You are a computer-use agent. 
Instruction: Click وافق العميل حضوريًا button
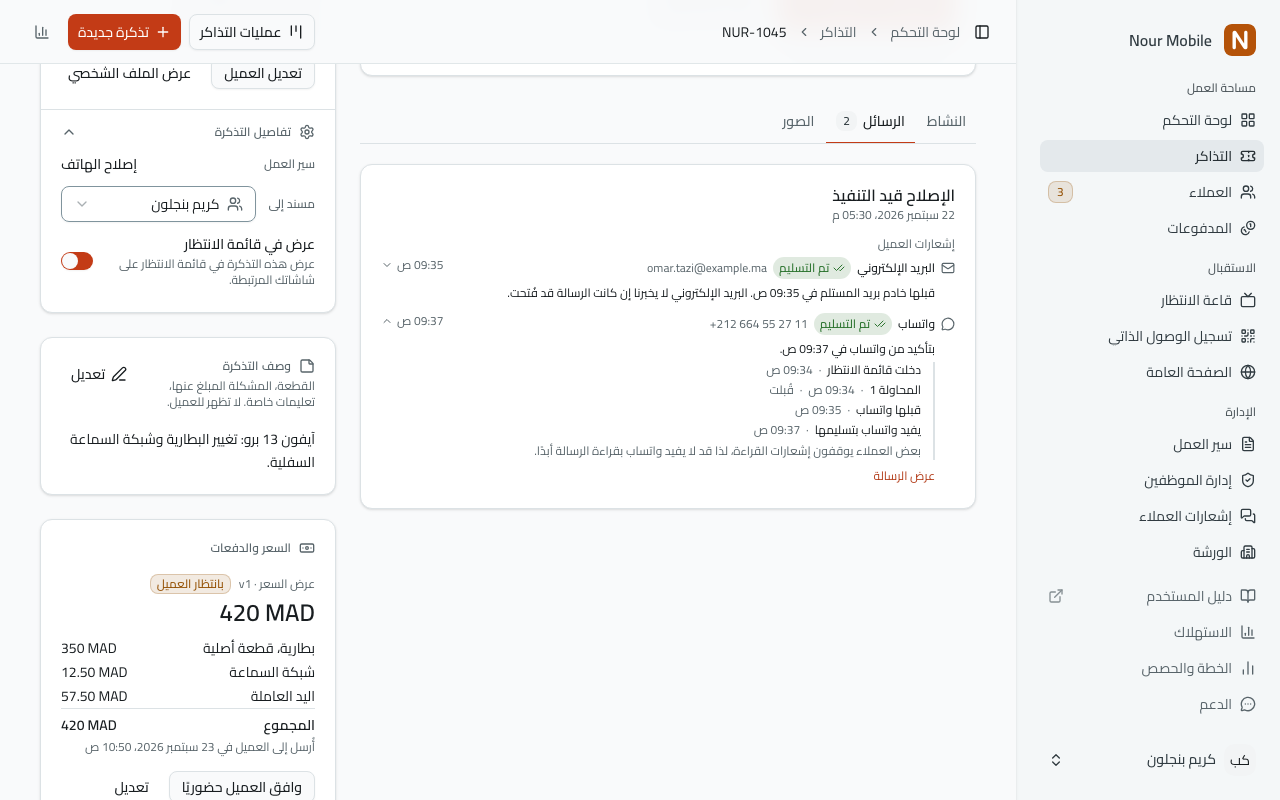pos(242,787)
